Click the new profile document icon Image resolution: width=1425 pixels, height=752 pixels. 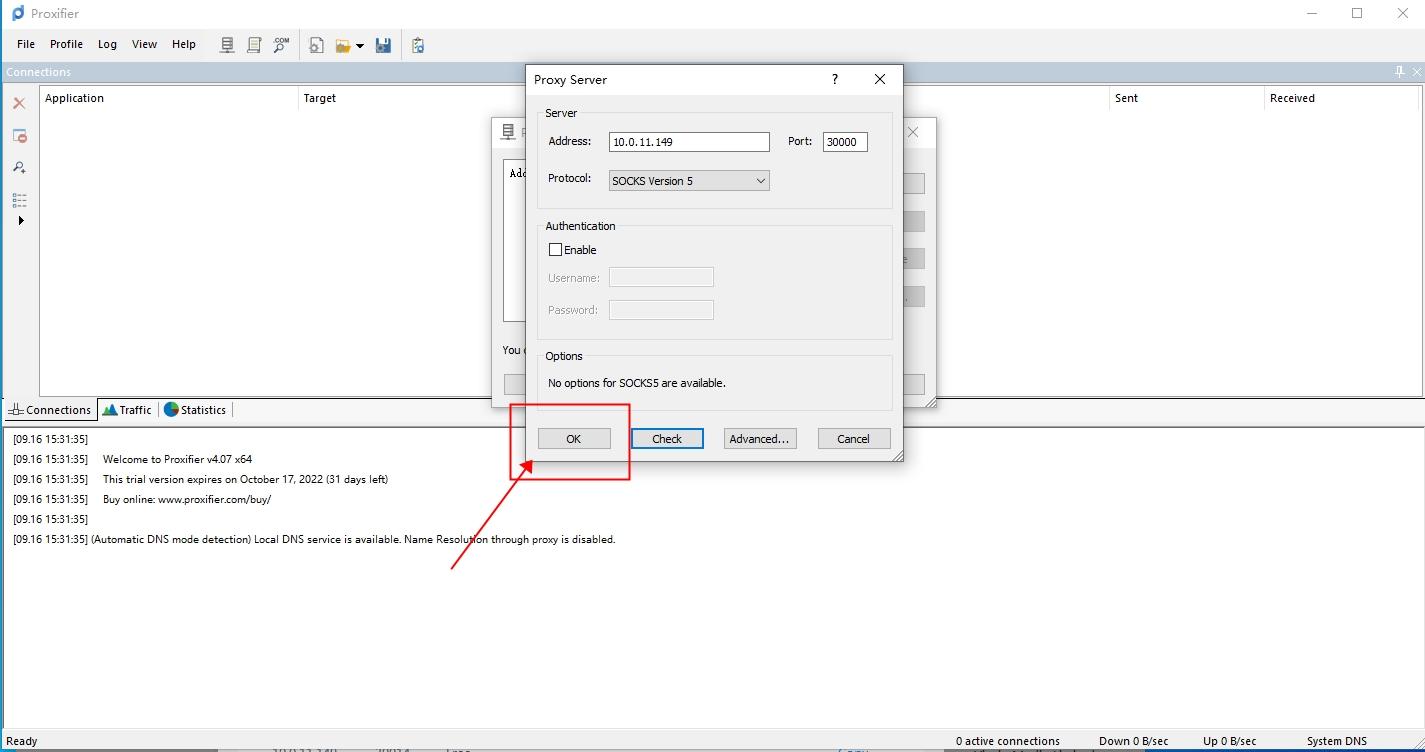[316, 45]
